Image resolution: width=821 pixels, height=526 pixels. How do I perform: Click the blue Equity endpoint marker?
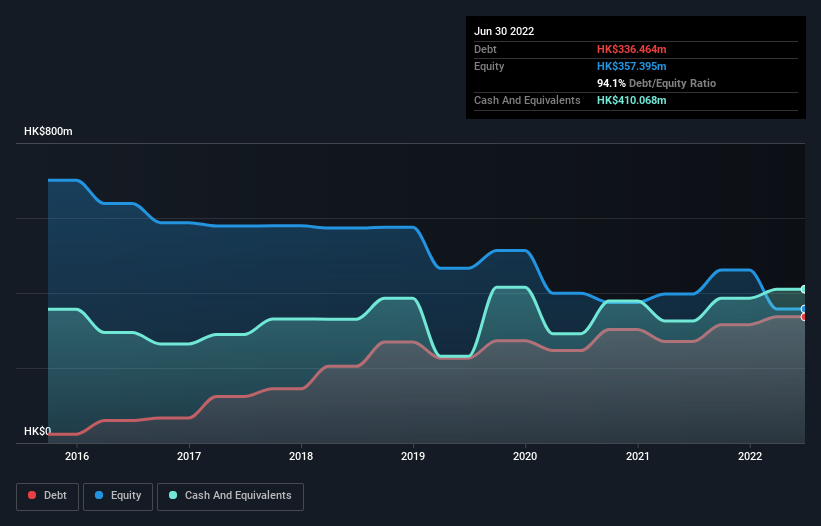point(804,309)
